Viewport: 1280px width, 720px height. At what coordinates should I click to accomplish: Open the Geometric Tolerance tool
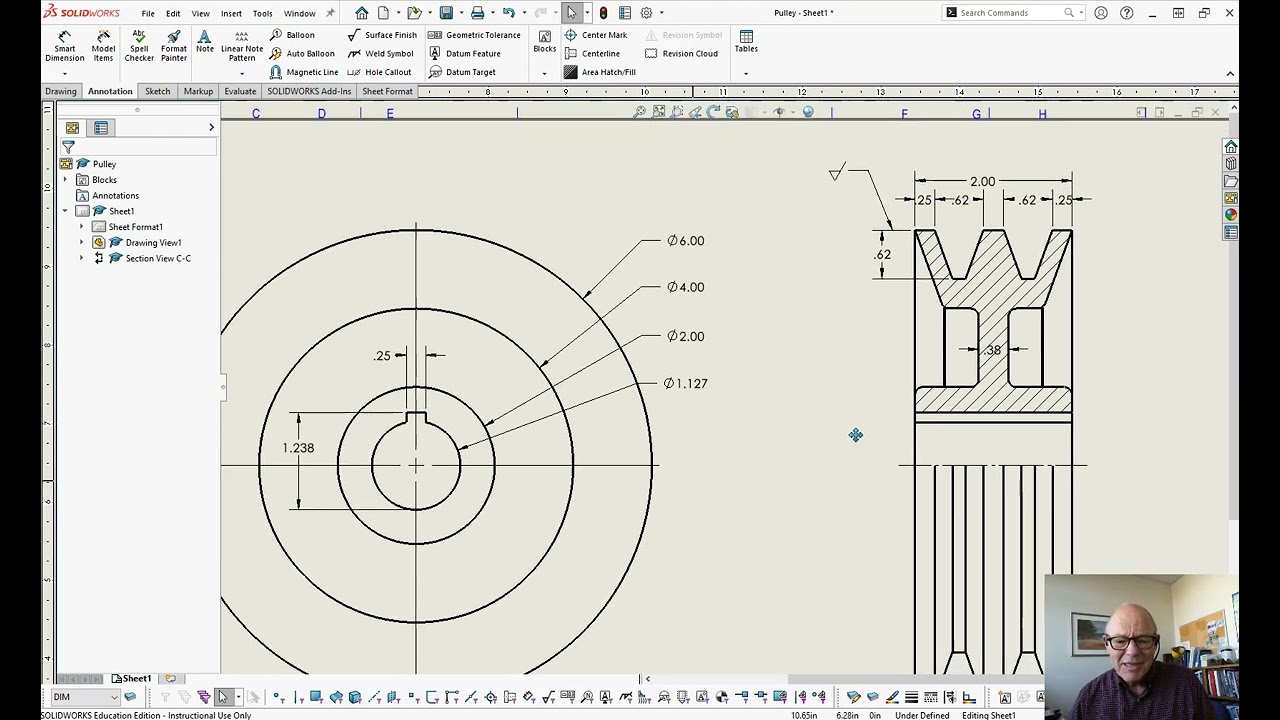point(474,35)
